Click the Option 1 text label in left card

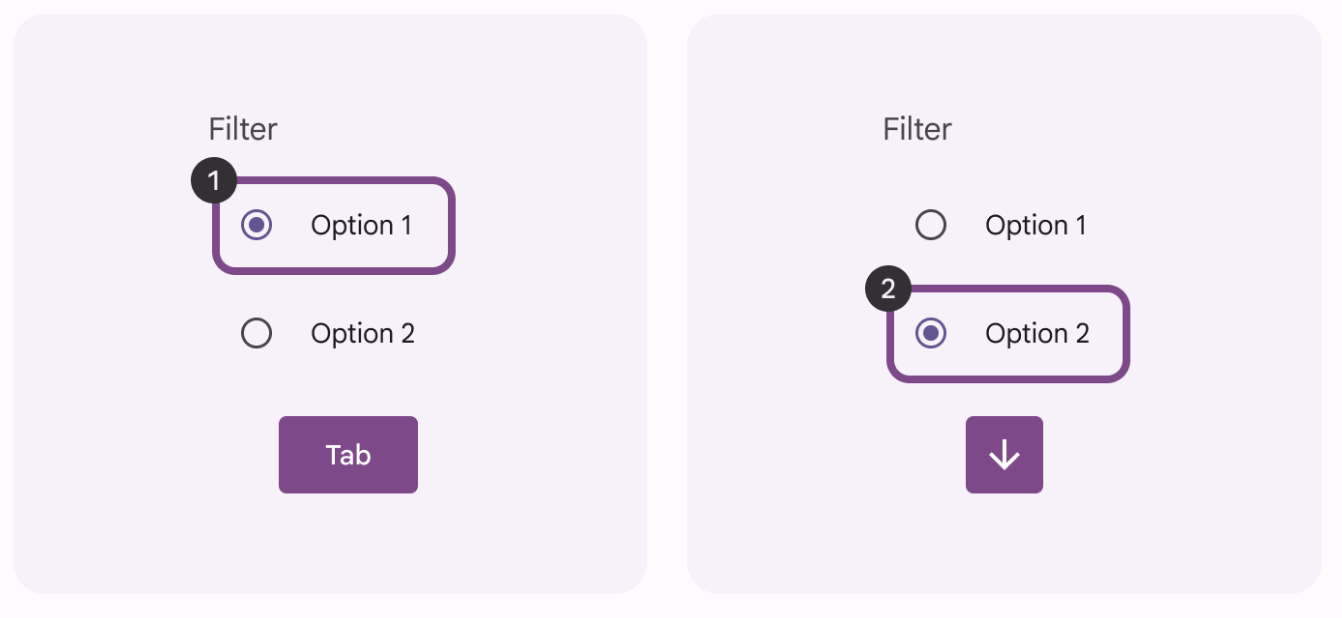tap(361, 225)
